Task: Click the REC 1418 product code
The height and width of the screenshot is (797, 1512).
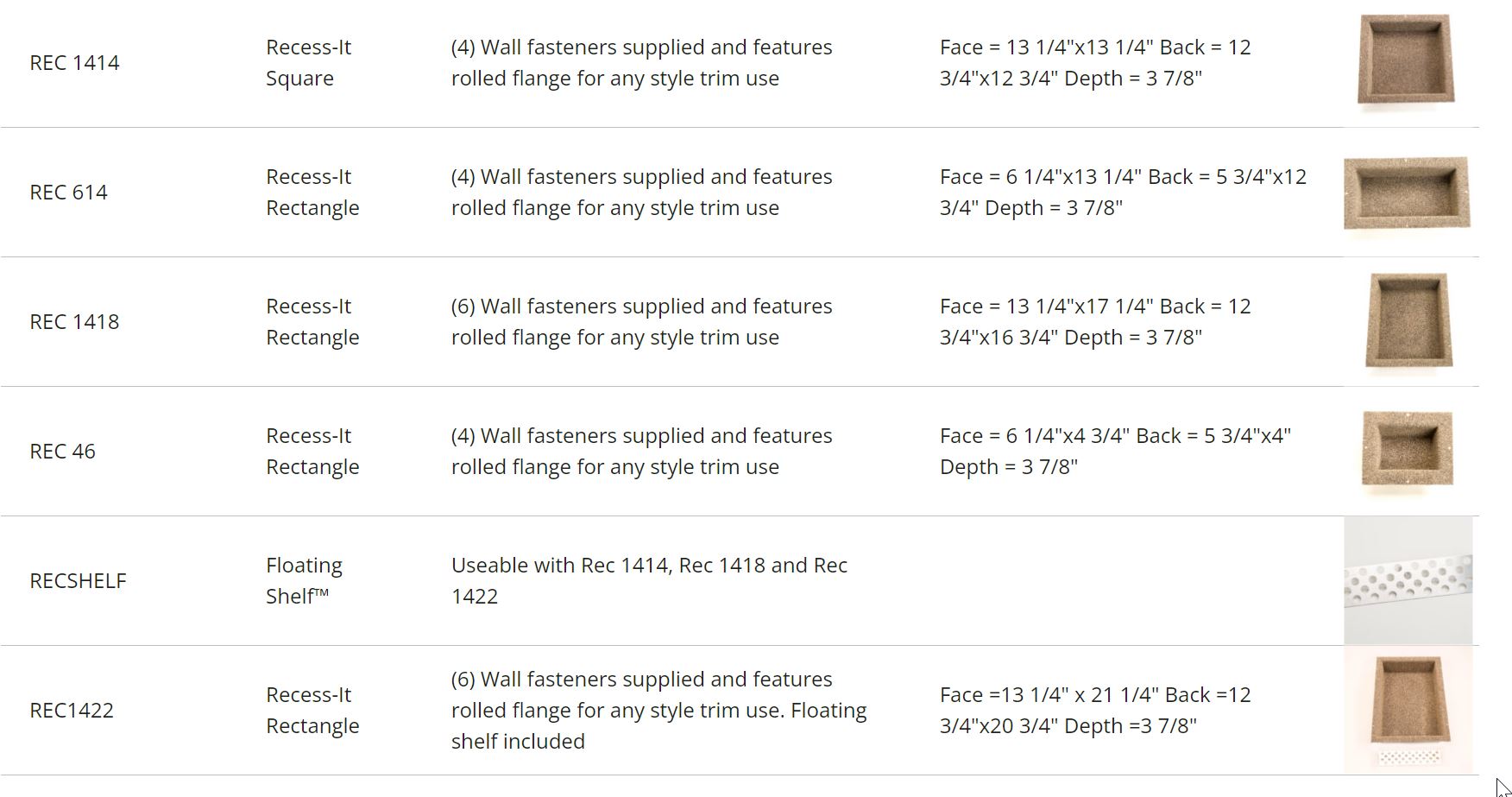Action: [74, 322]
